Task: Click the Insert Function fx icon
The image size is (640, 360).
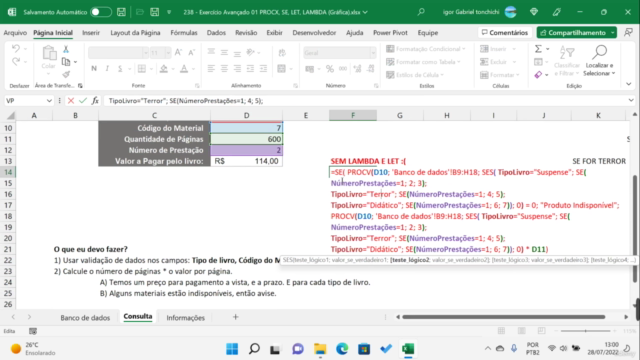Action: click(95, 100)
